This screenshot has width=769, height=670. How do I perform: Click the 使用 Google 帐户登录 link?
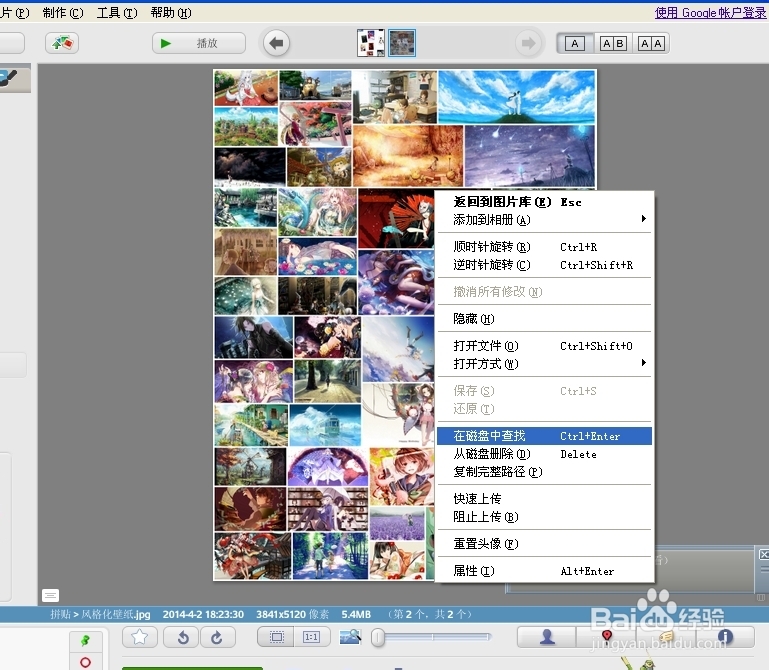click(711, 13)
